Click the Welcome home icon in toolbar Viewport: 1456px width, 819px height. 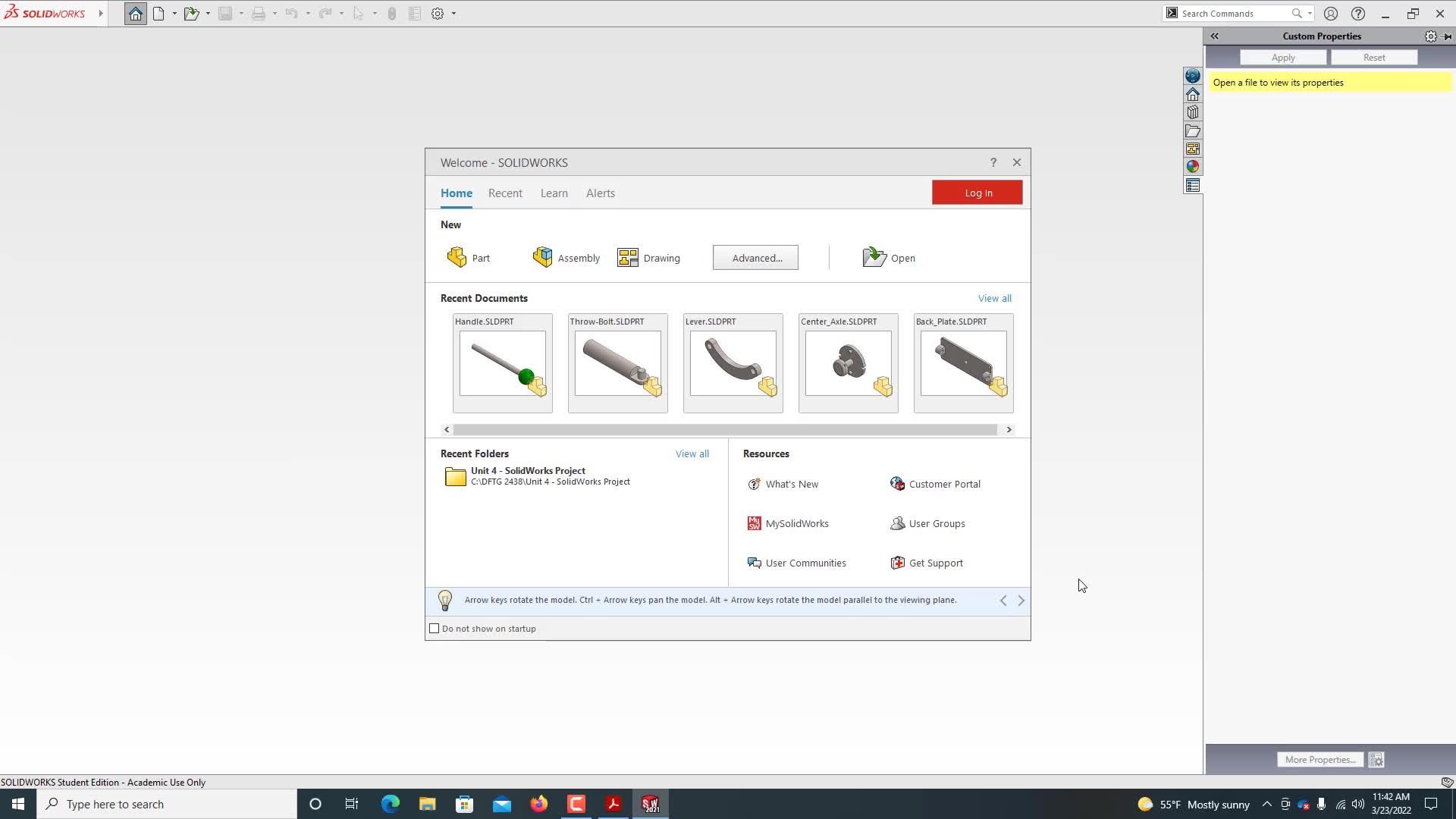tap(136, 14)
